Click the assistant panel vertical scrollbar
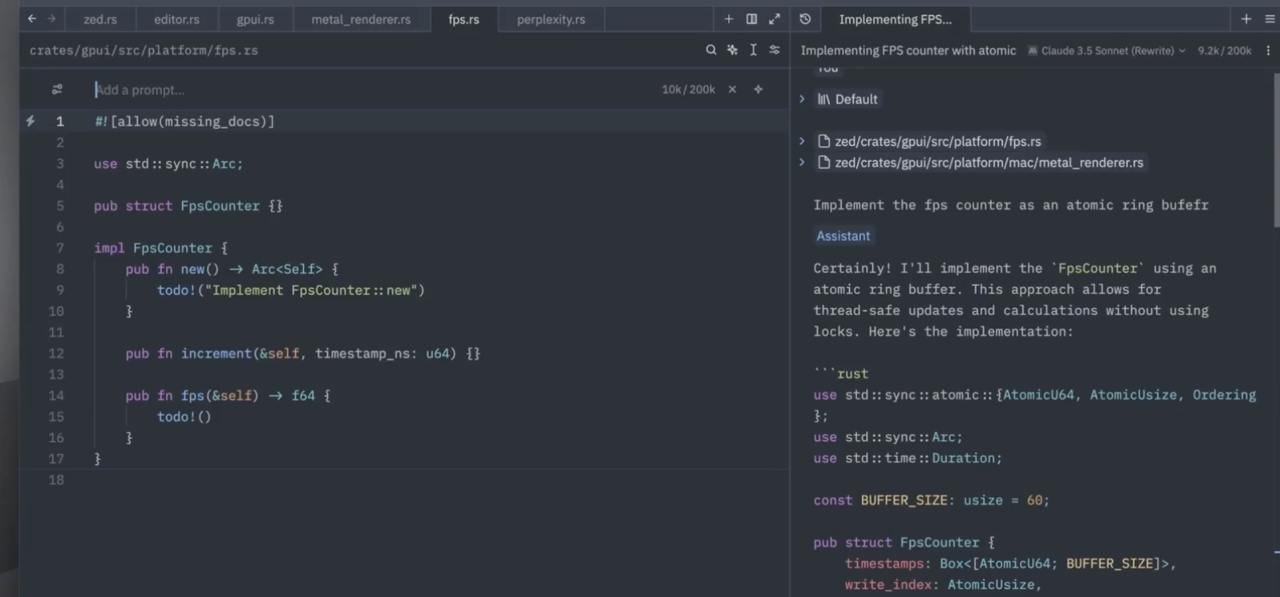The width and height of the screenshot is (1280, 597). (x=1275, y=150)
